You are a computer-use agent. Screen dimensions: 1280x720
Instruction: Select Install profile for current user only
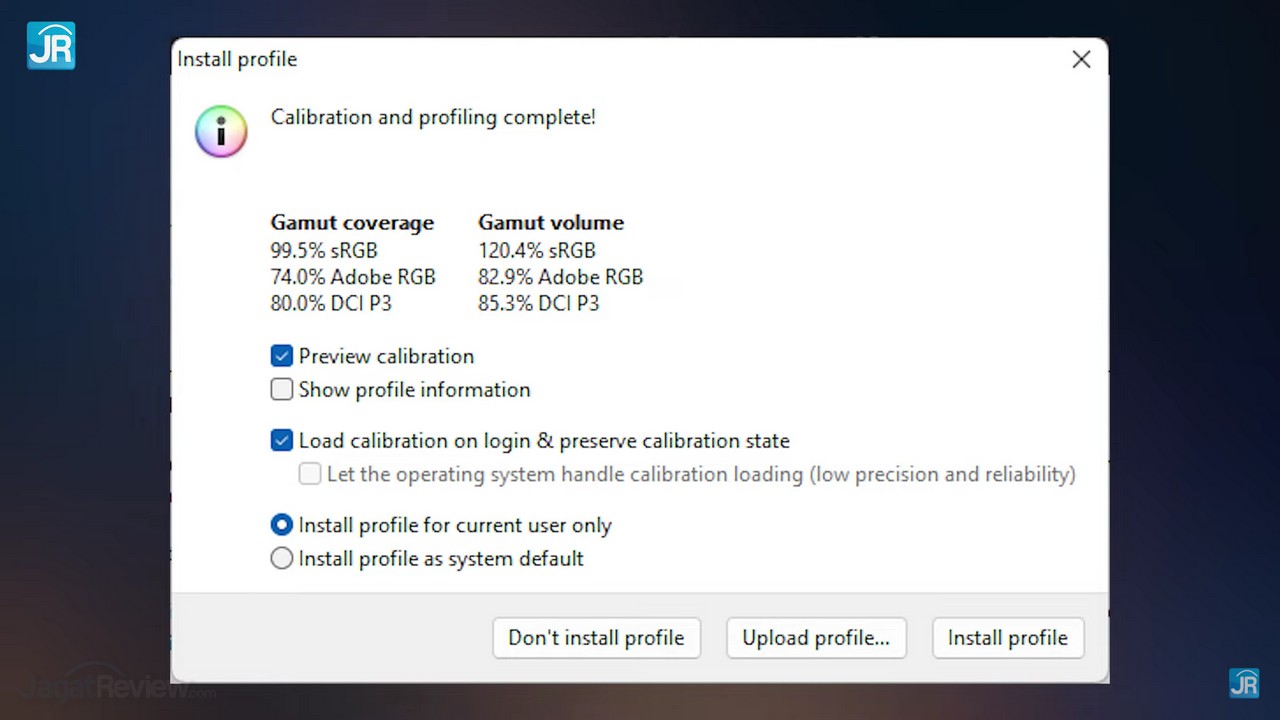[282, 525]
